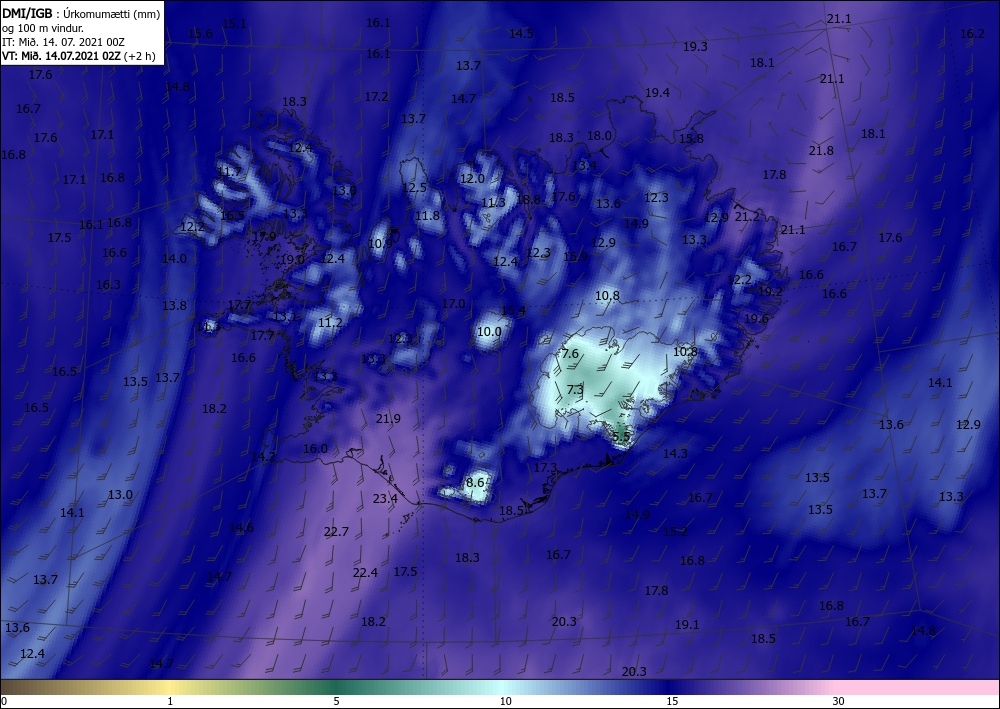Click the '1' tick on color scale
The height and width of the screenshot is (709, 1000).
(170, 701)
